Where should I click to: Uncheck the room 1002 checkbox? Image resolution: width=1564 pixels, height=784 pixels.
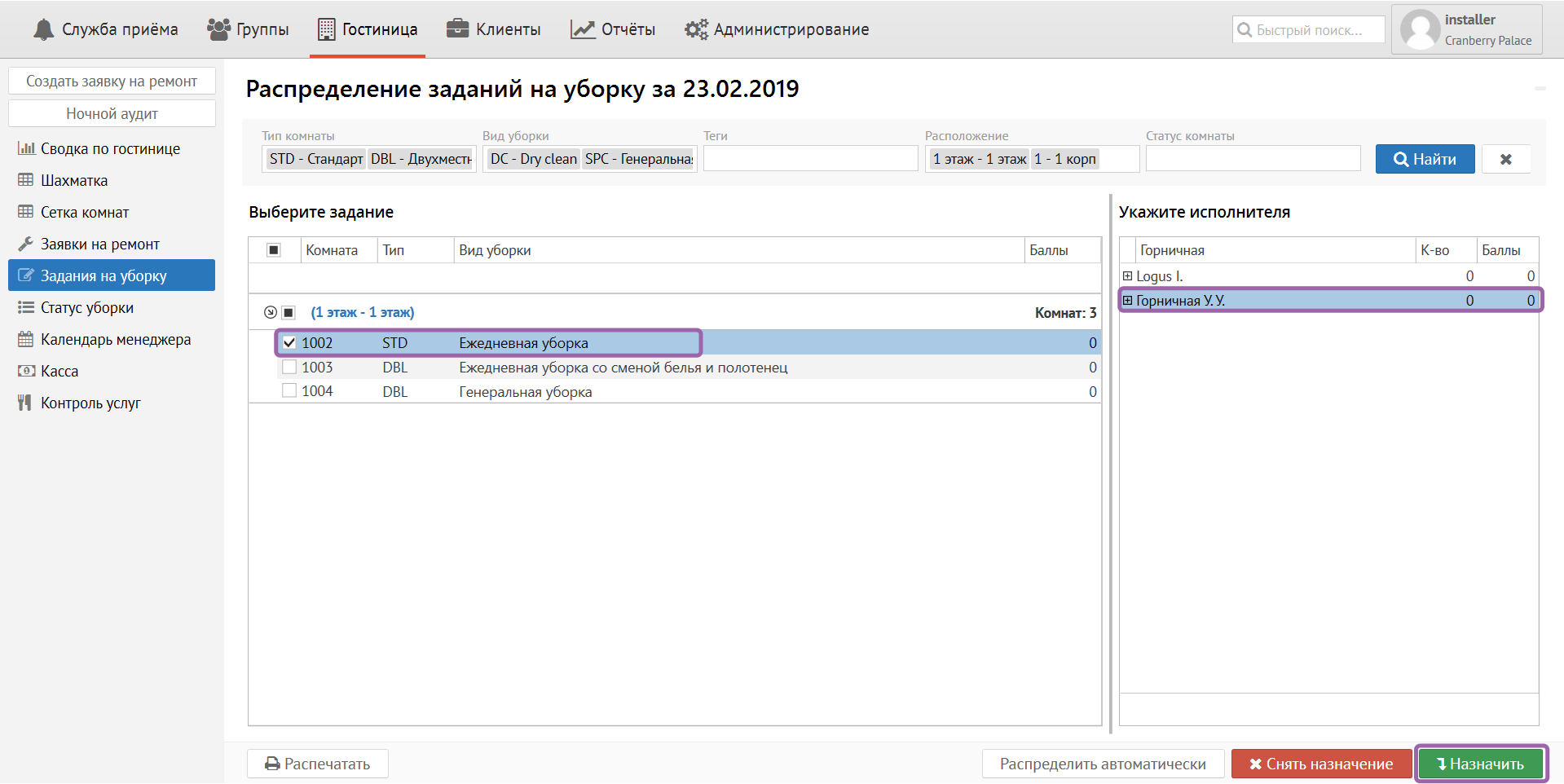pos(289,343)
